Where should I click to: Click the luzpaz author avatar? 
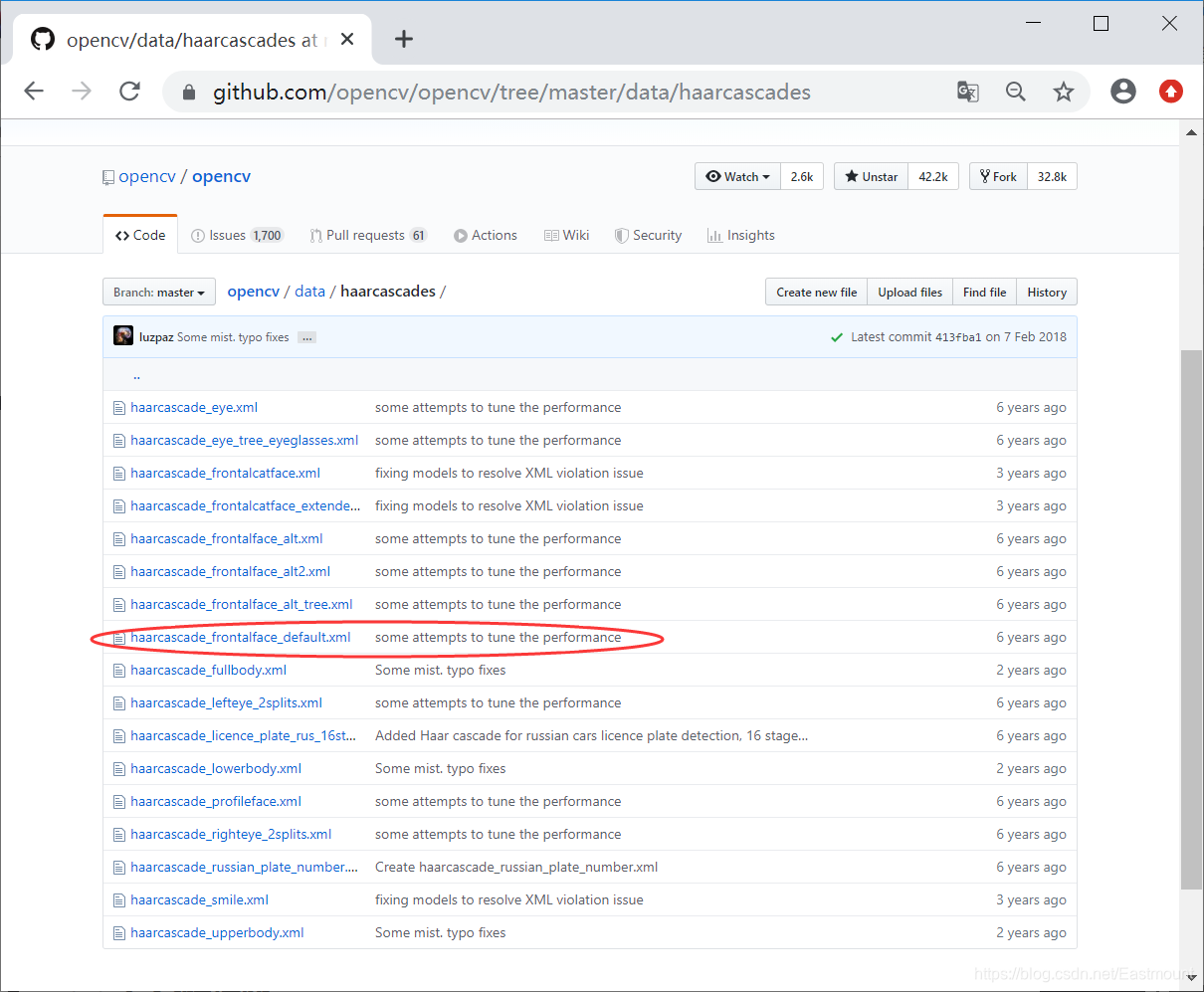pyautogui.click(x=123, y=336)
